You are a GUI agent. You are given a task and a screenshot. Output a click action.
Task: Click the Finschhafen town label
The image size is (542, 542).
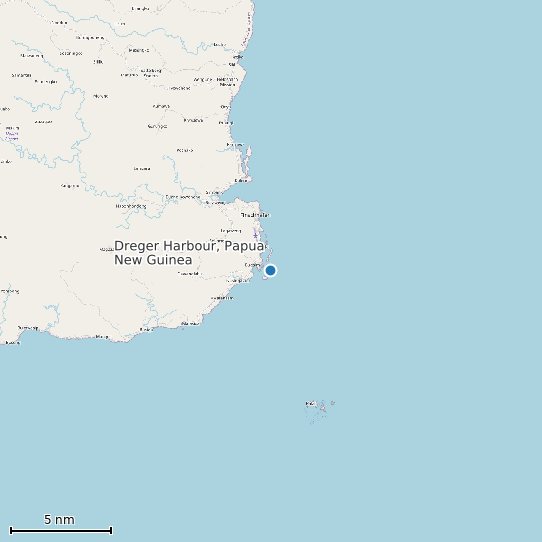(x=255, y=215)
